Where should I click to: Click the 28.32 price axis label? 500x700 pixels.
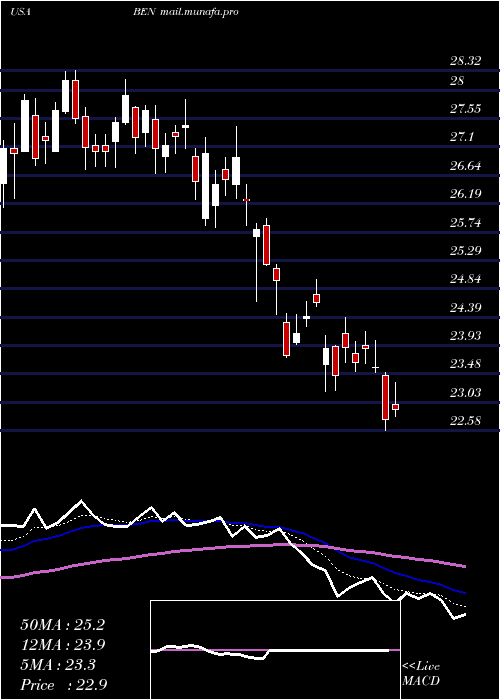click(465, 61)
